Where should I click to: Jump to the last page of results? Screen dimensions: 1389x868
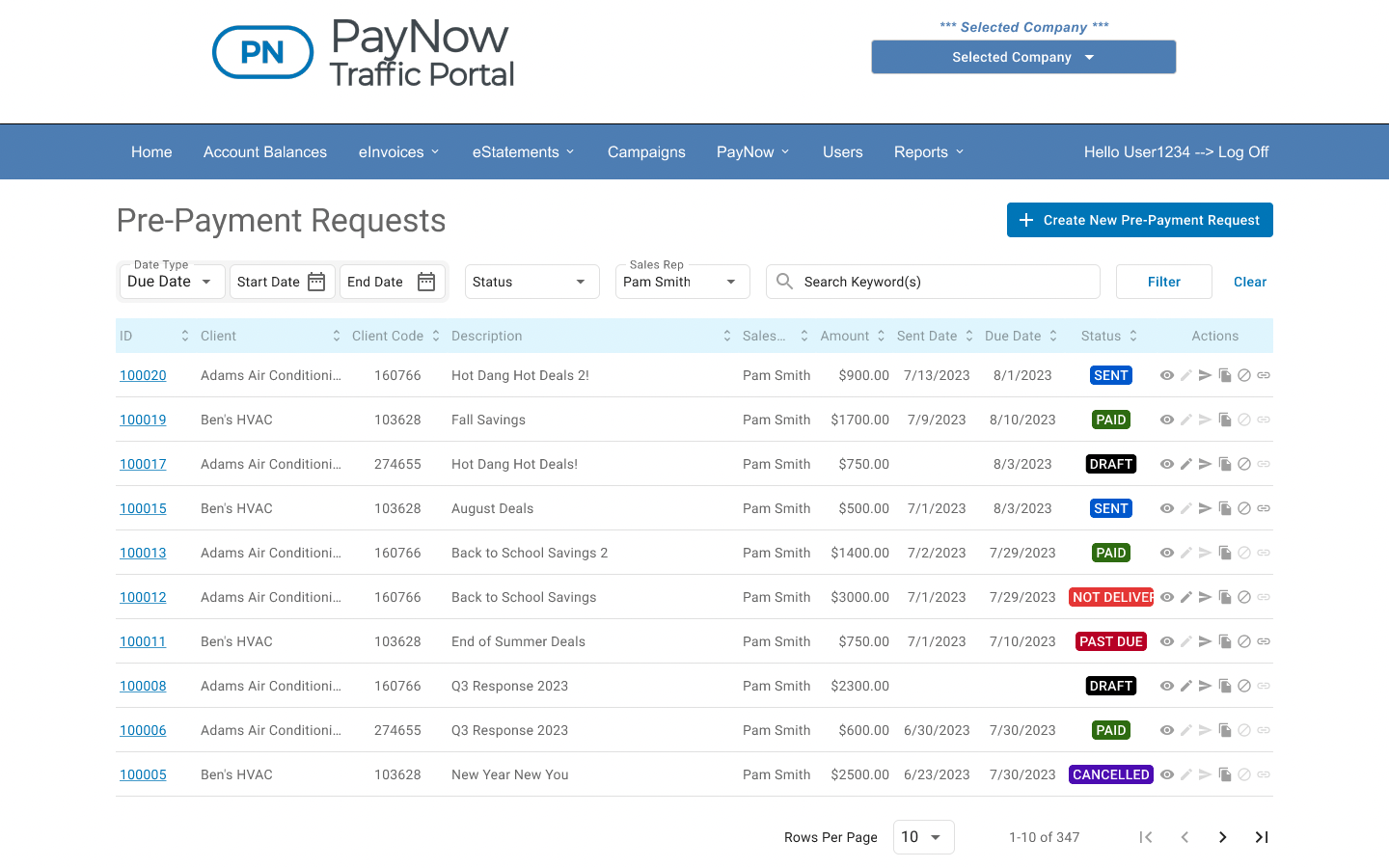[1262, 837]
